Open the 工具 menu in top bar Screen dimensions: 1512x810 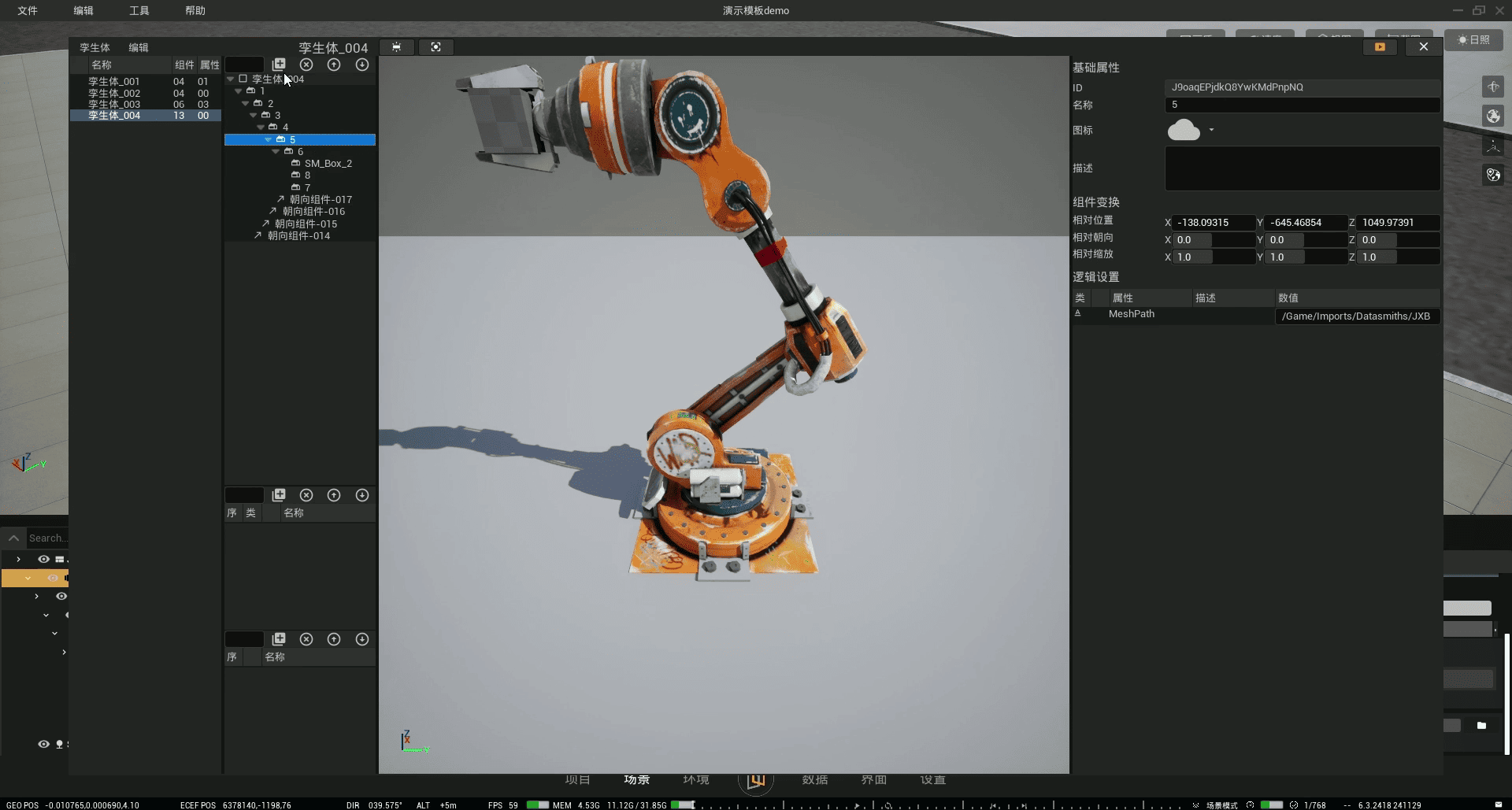(x=139, y=10)
